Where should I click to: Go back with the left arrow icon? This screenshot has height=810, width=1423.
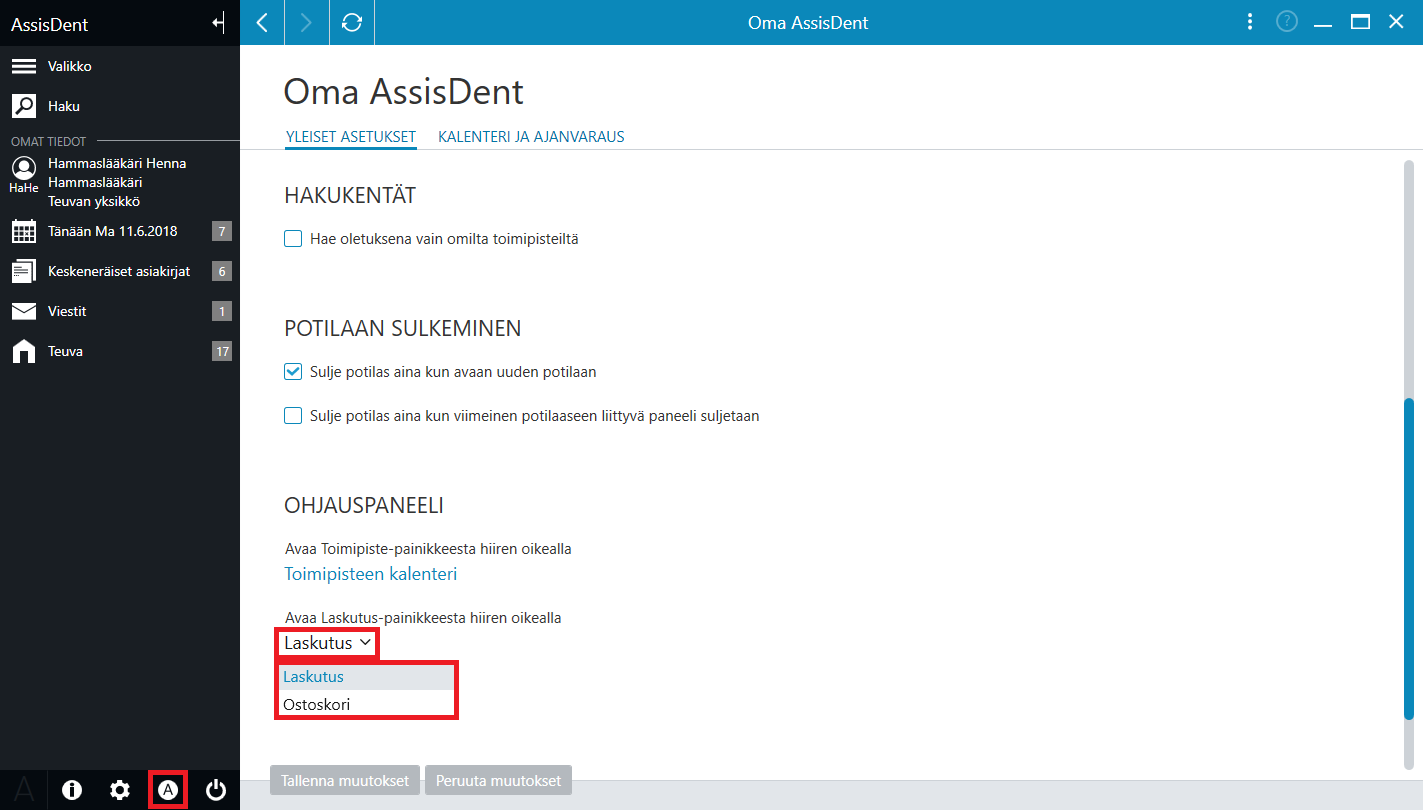coord(262,22)
